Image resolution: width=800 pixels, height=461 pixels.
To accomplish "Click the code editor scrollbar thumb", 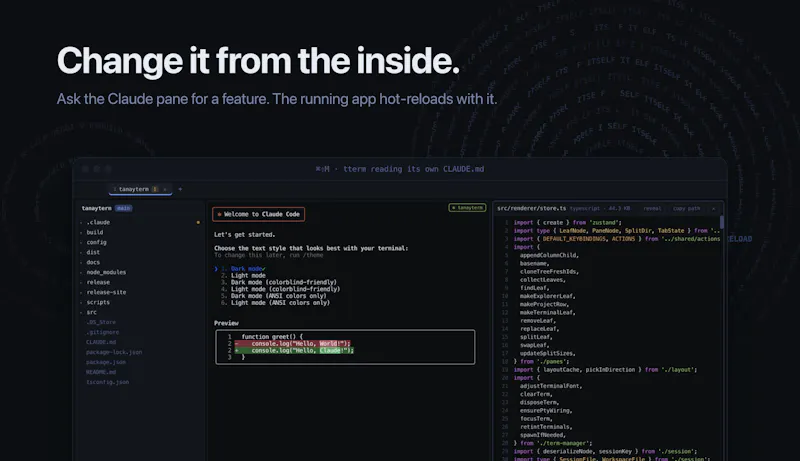I will point(721,222).
